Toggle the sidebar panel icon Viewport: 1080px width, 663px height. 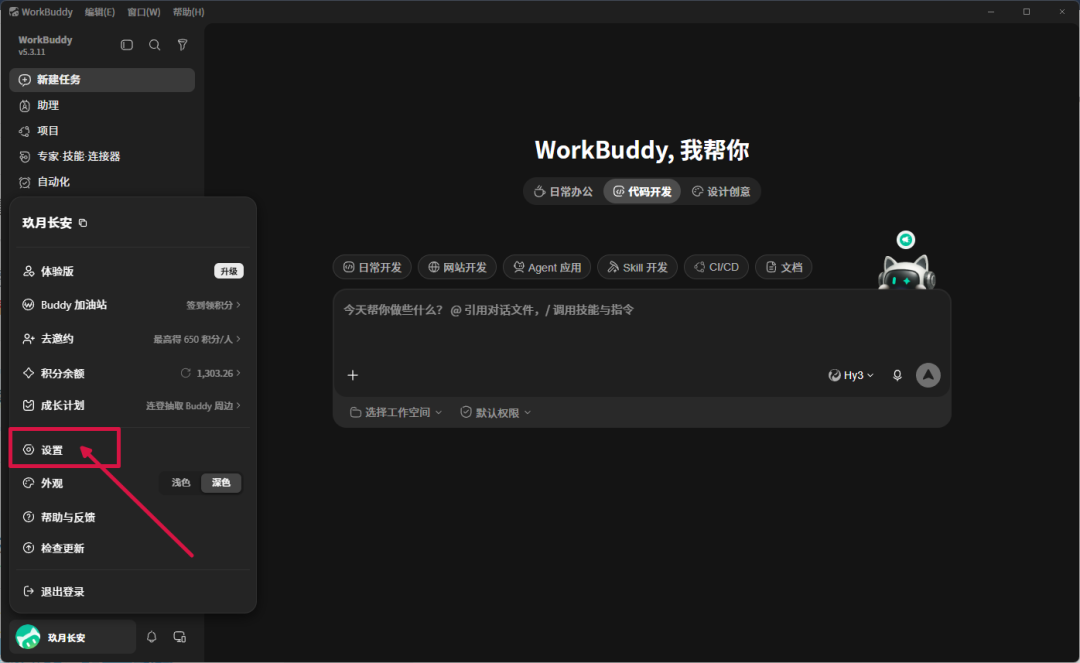click(127, 45)
